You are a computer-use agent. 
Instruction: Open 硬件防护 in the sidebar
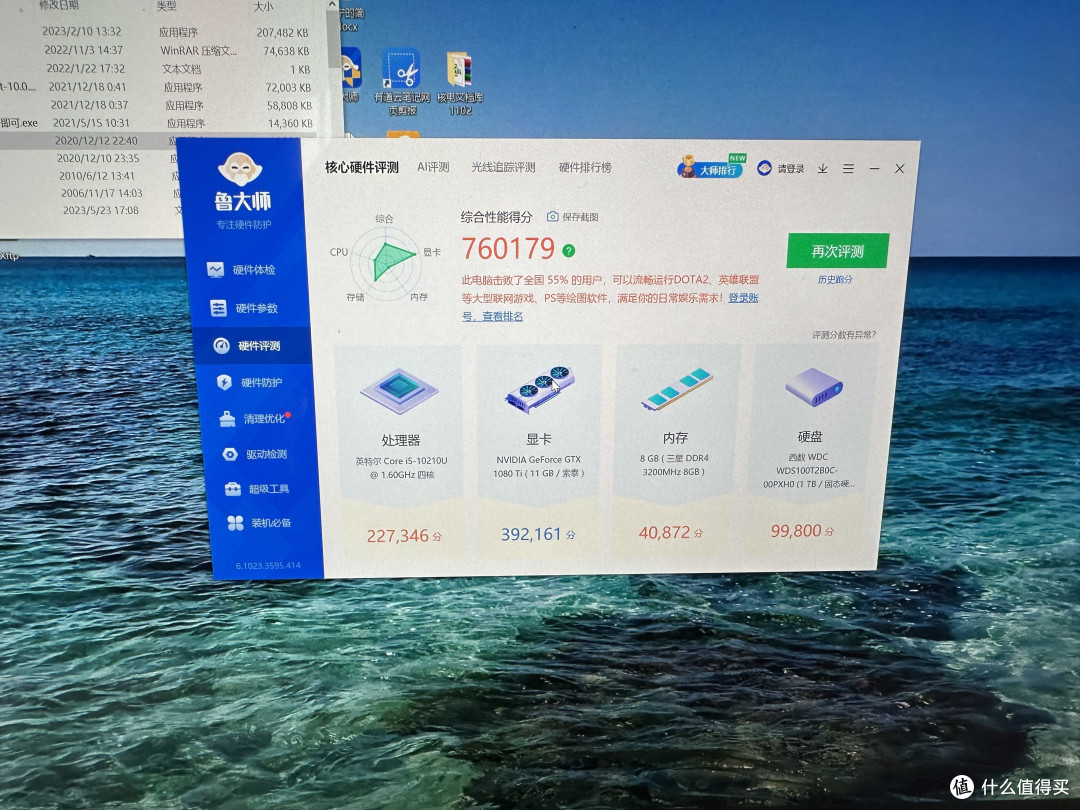[x=250, y=382]
